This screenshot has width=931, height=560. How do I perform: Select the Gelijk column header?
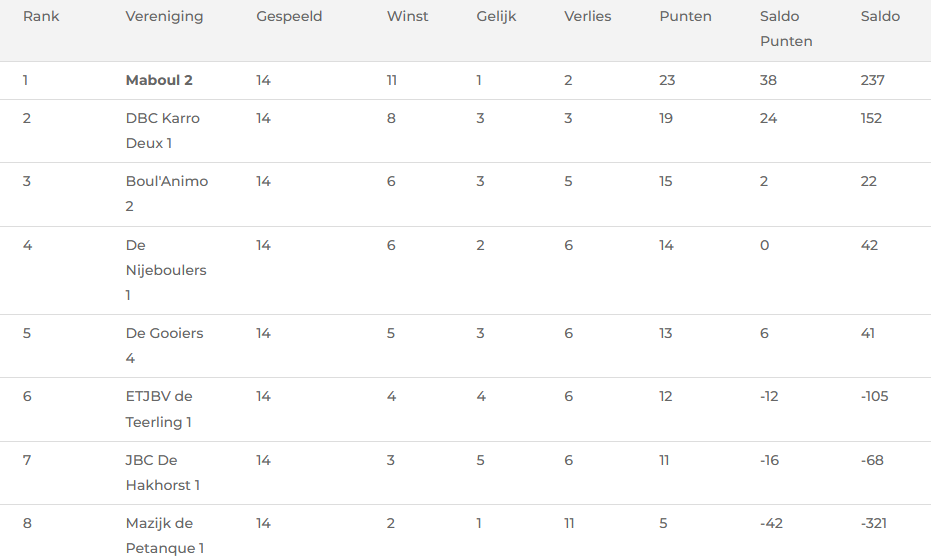[x=496, y=17]
